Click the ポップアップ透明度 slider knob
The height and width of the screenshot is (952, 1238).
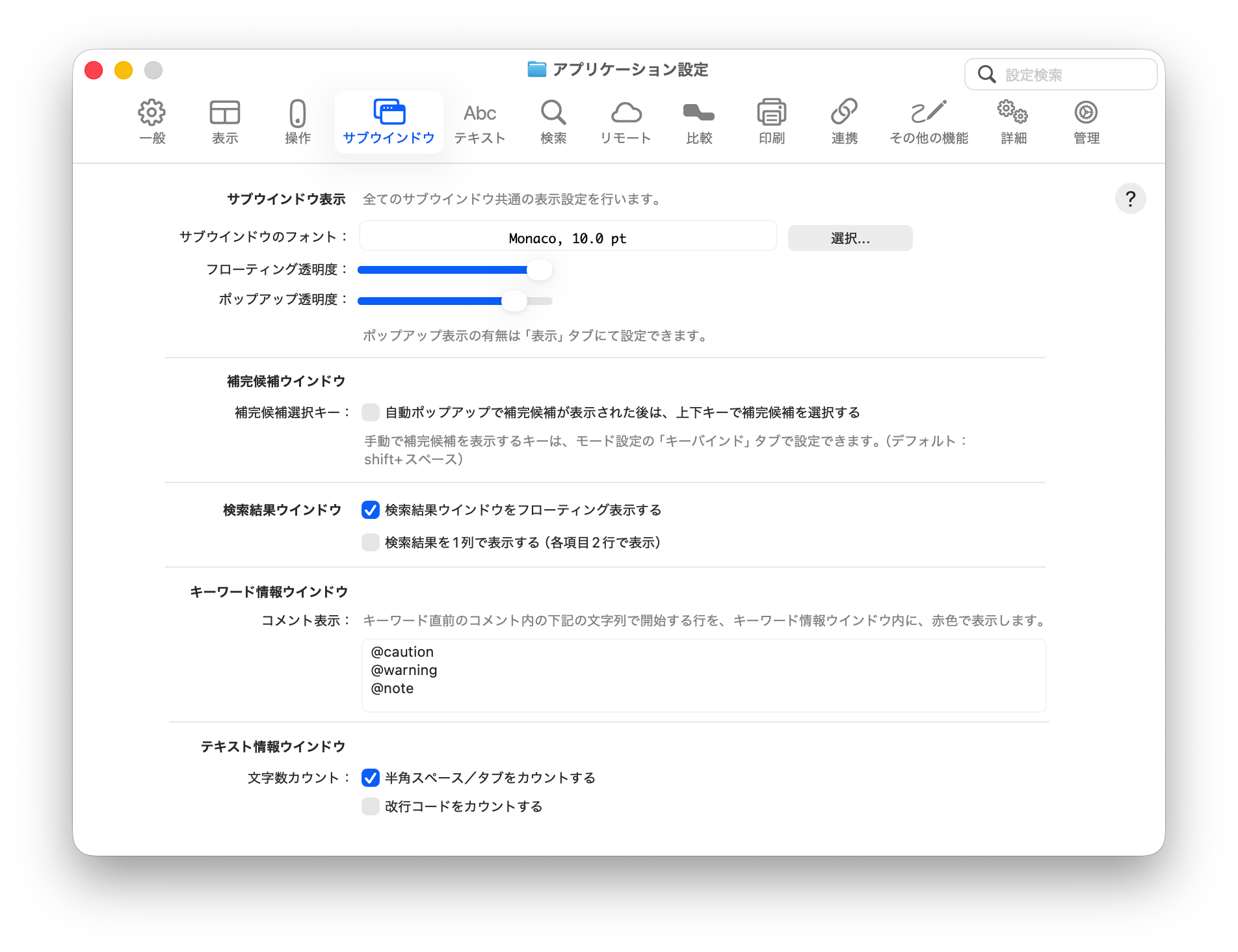(514, 300)
